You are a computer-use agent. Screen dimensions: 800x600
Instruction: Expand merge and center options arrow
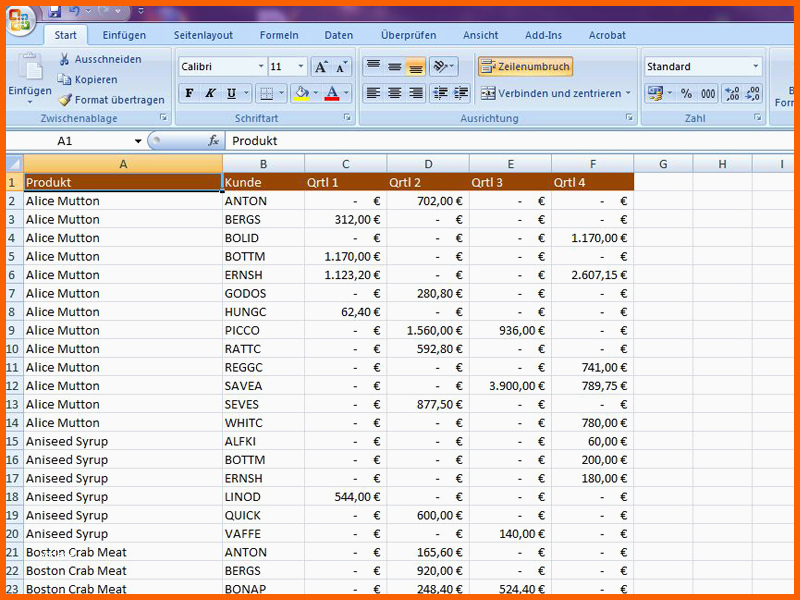(628, 93)
